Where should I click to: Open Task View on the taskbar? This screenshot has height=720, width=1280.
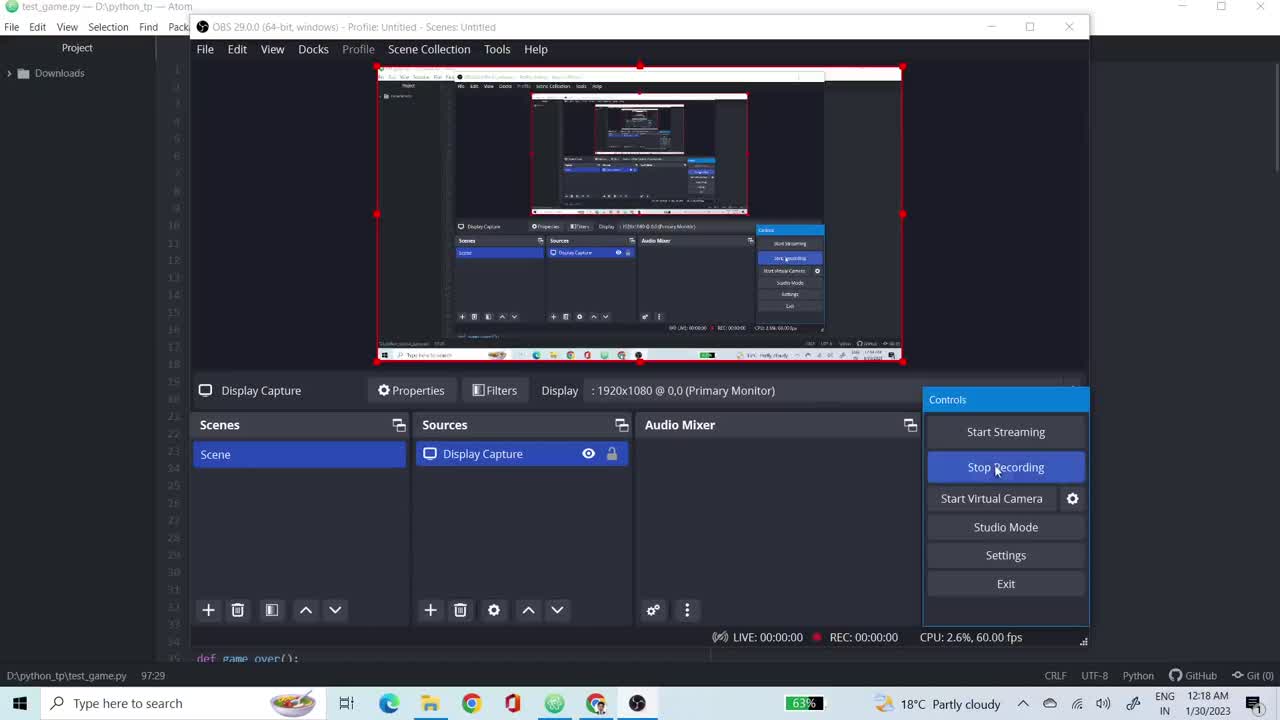[x=346, y=703]
